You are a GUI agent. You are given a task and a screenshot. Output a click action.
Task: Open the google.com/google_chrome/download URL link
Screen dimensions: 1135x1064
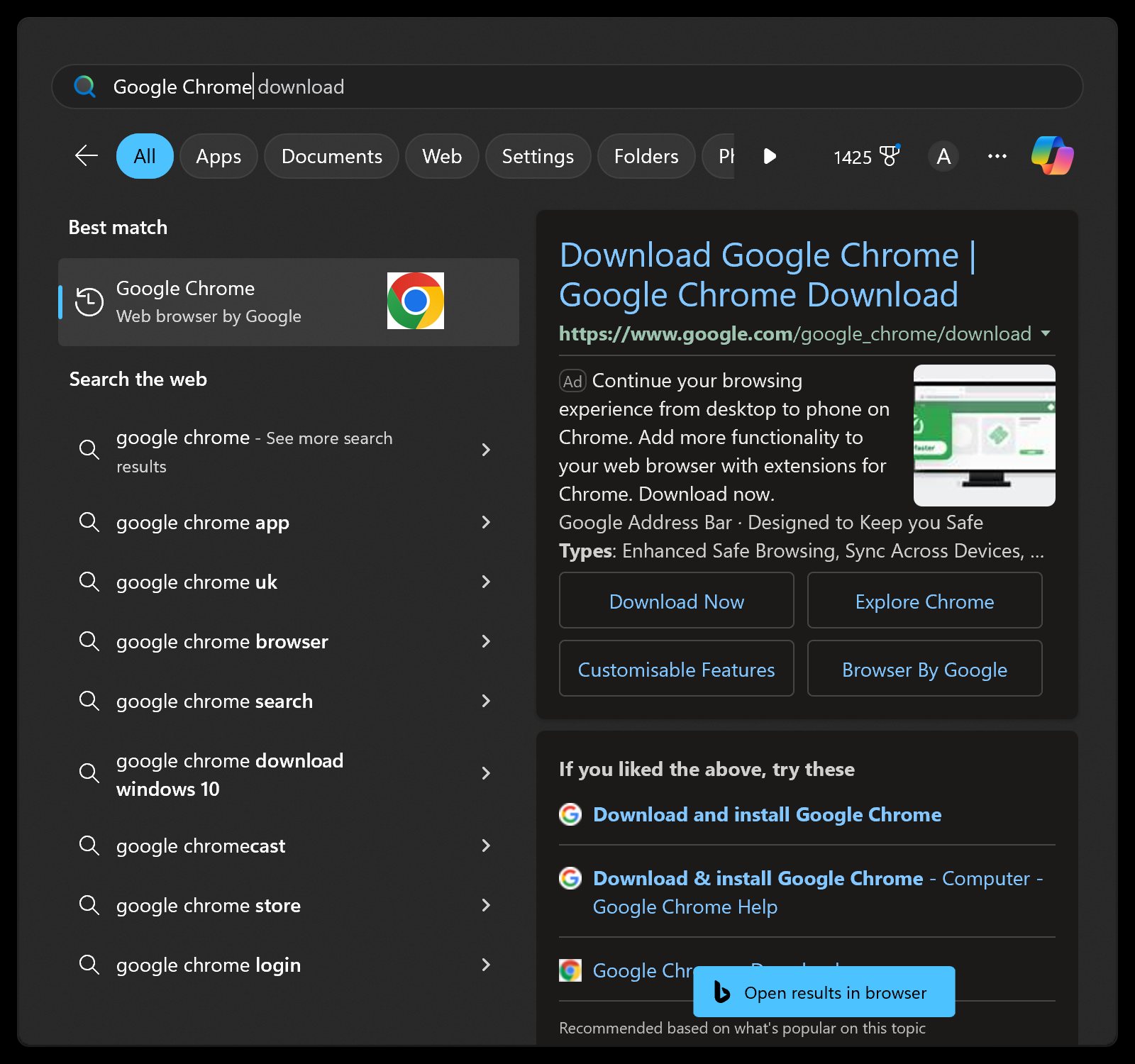[x=795, y=333]
